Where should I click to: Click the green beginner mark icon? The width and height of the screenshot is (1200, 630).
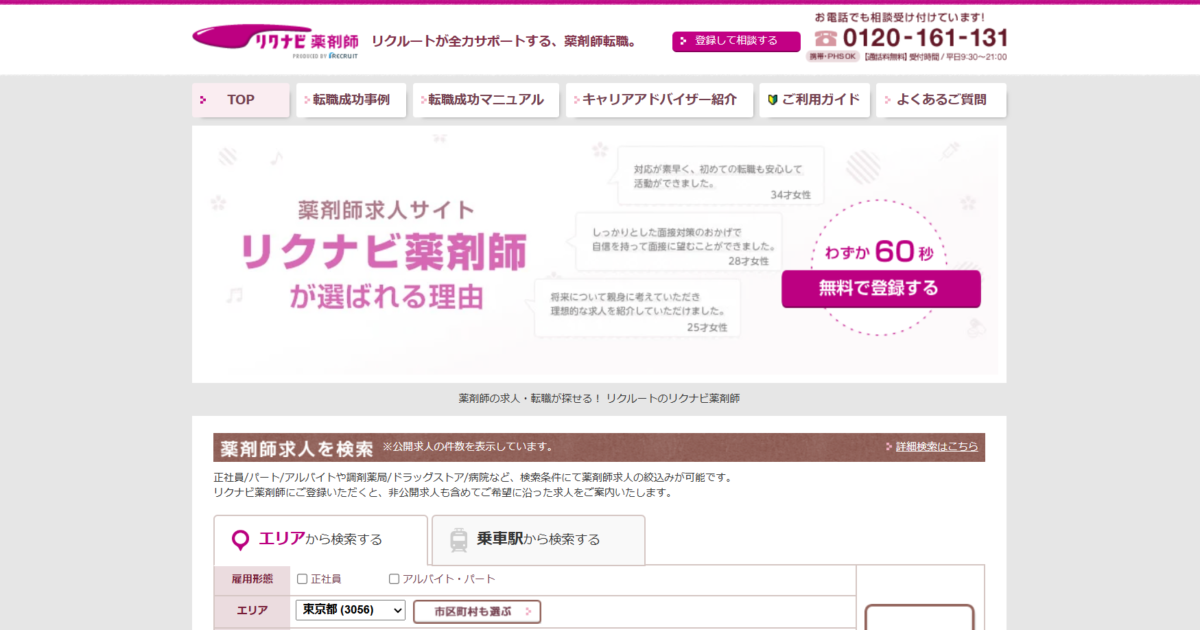pos(772,100)
